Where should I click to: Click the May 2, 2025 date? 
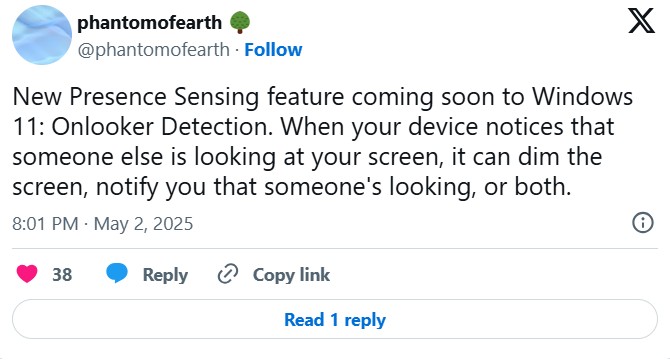point(143,224)
